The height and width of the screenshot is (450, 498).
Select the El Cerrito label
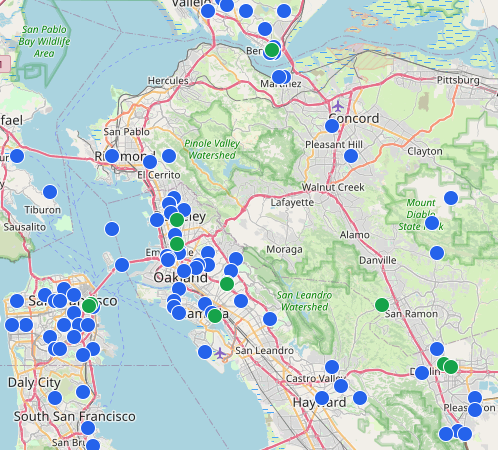pos(159,175)
